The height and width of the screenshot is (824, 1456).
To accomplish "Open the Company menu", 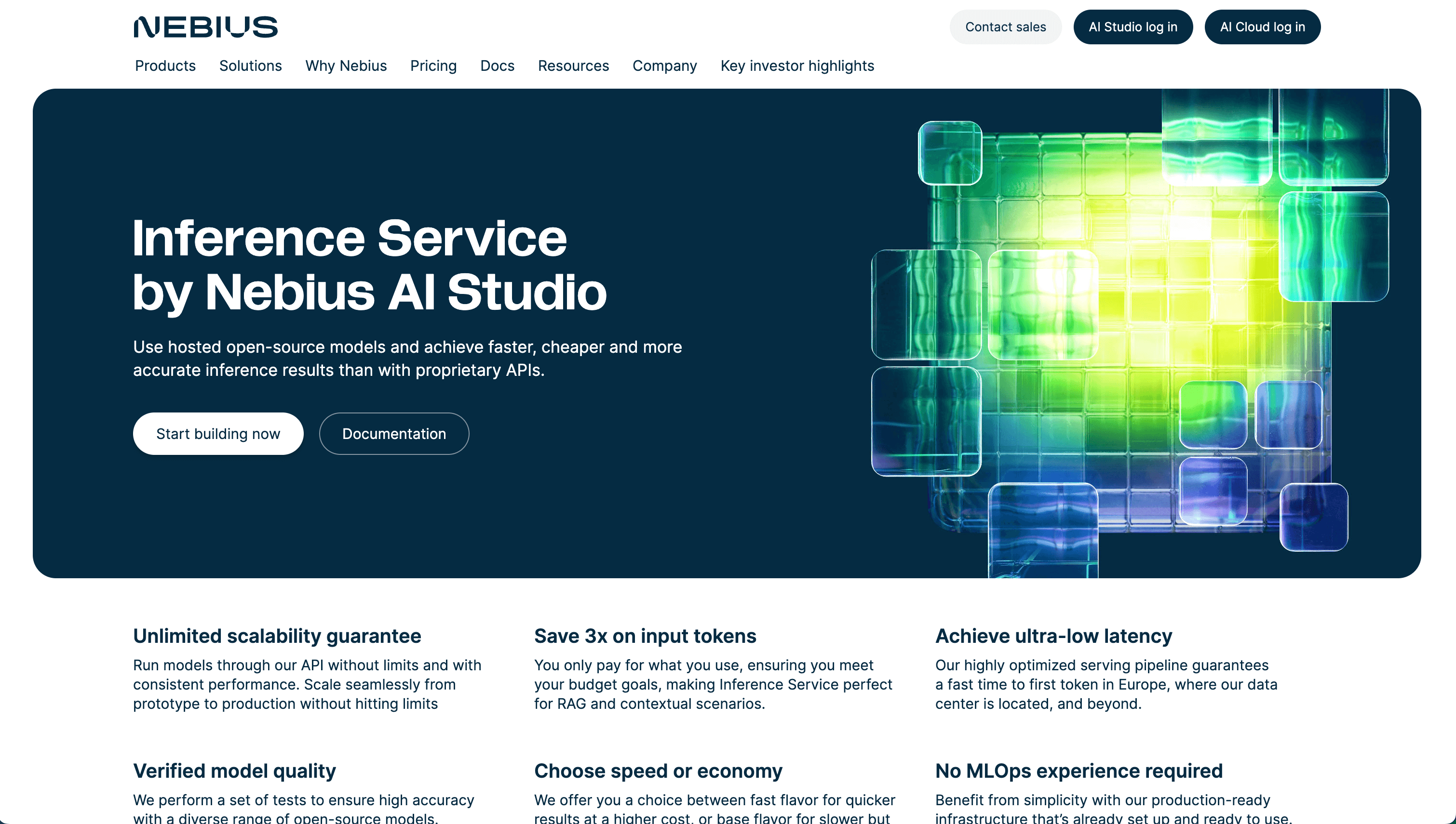I will (664, 66).
